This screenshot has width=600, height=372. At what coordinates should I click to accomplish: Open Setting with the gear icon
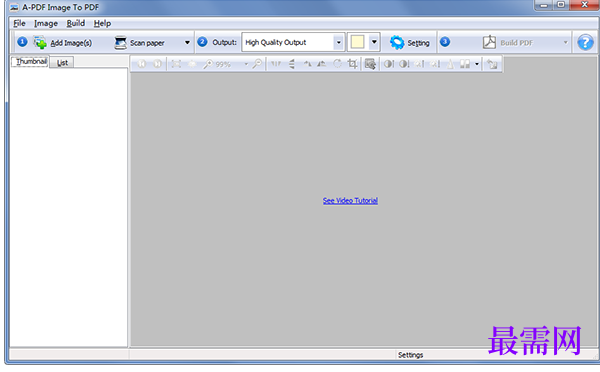click(410, 42)
